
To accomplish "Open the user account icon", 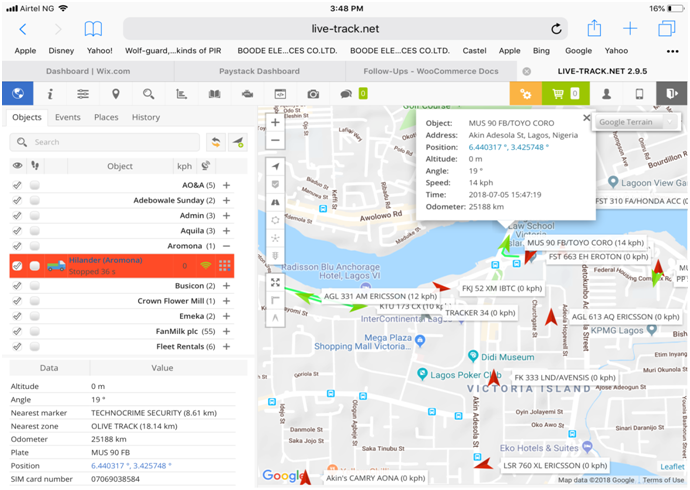I will pyautogui.click(x=605, y=93).
